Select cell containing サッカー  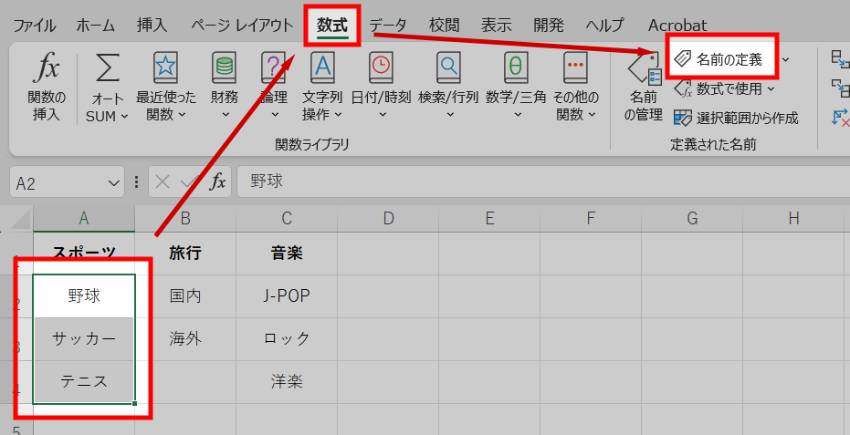pos(84,339)
